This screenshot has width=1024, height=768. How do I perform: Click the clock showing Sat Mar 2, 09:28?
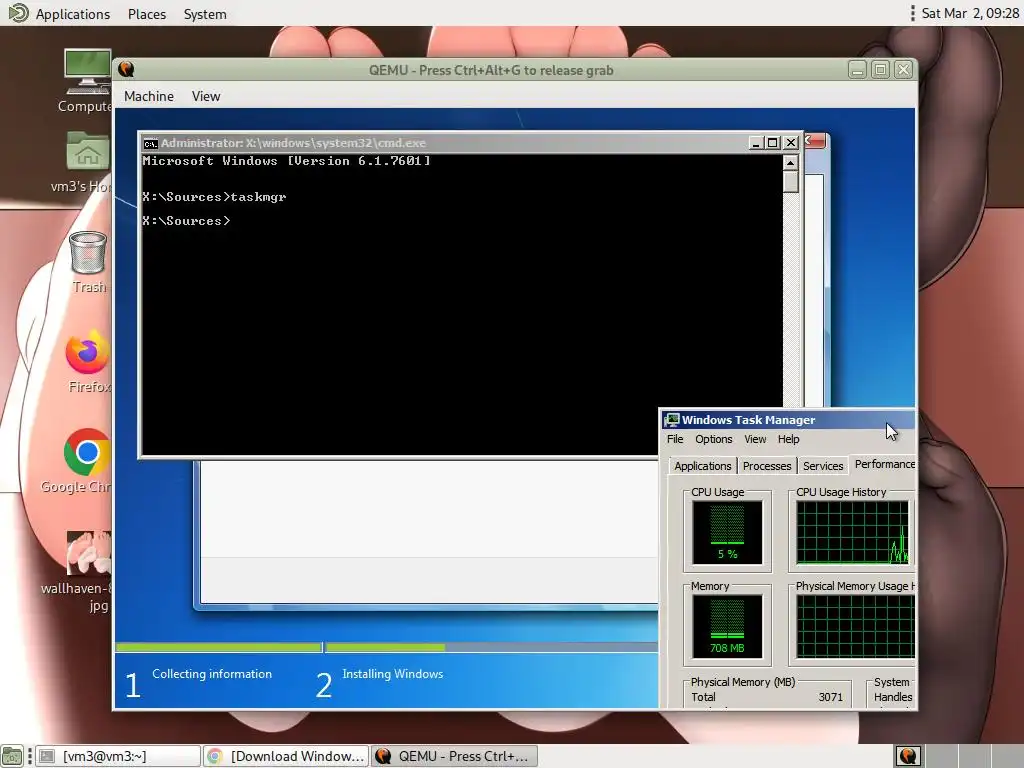point(970,13)
